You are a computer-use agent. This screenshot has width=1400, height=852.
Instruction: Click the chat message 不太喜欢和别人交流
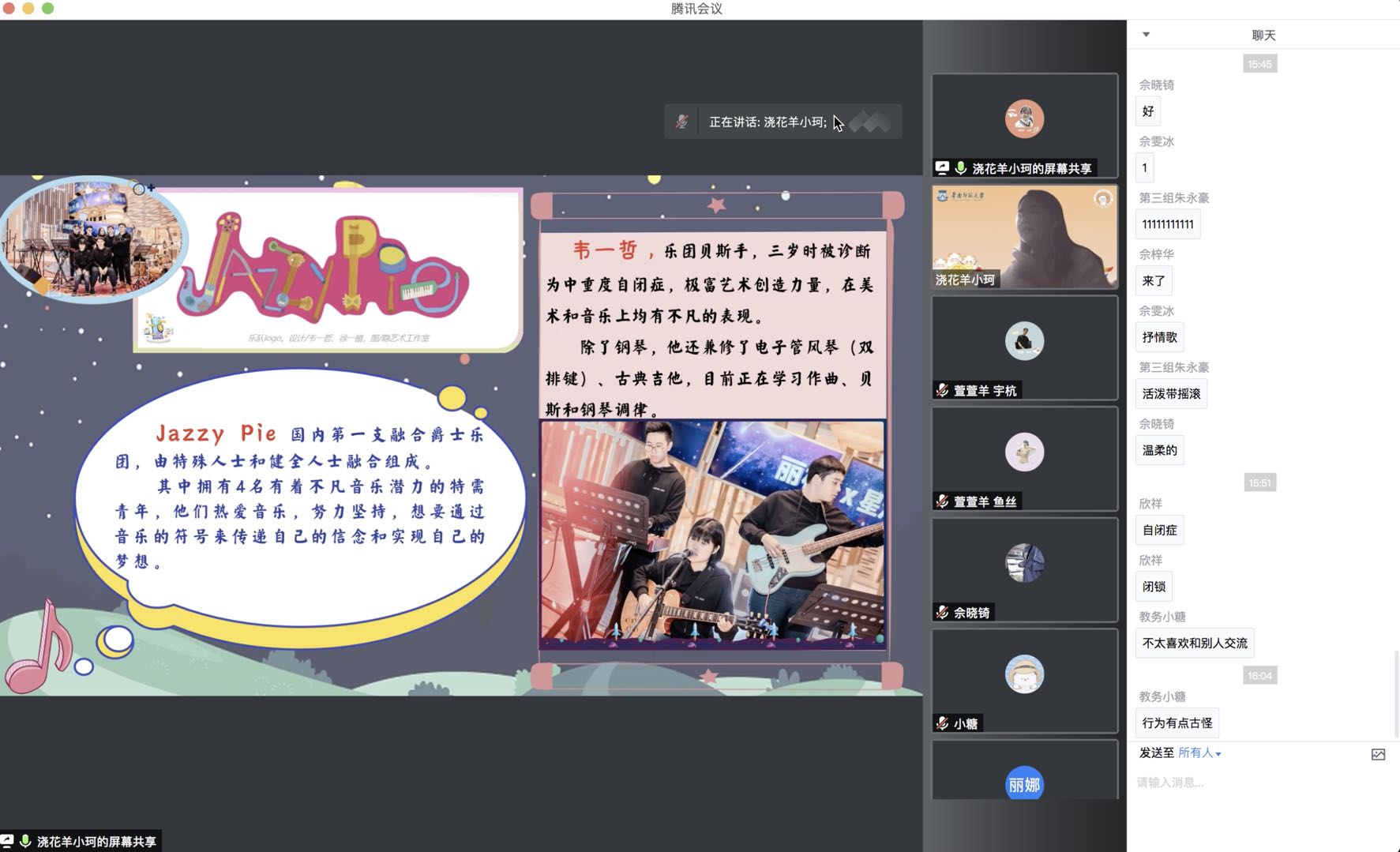(1195, 644)
